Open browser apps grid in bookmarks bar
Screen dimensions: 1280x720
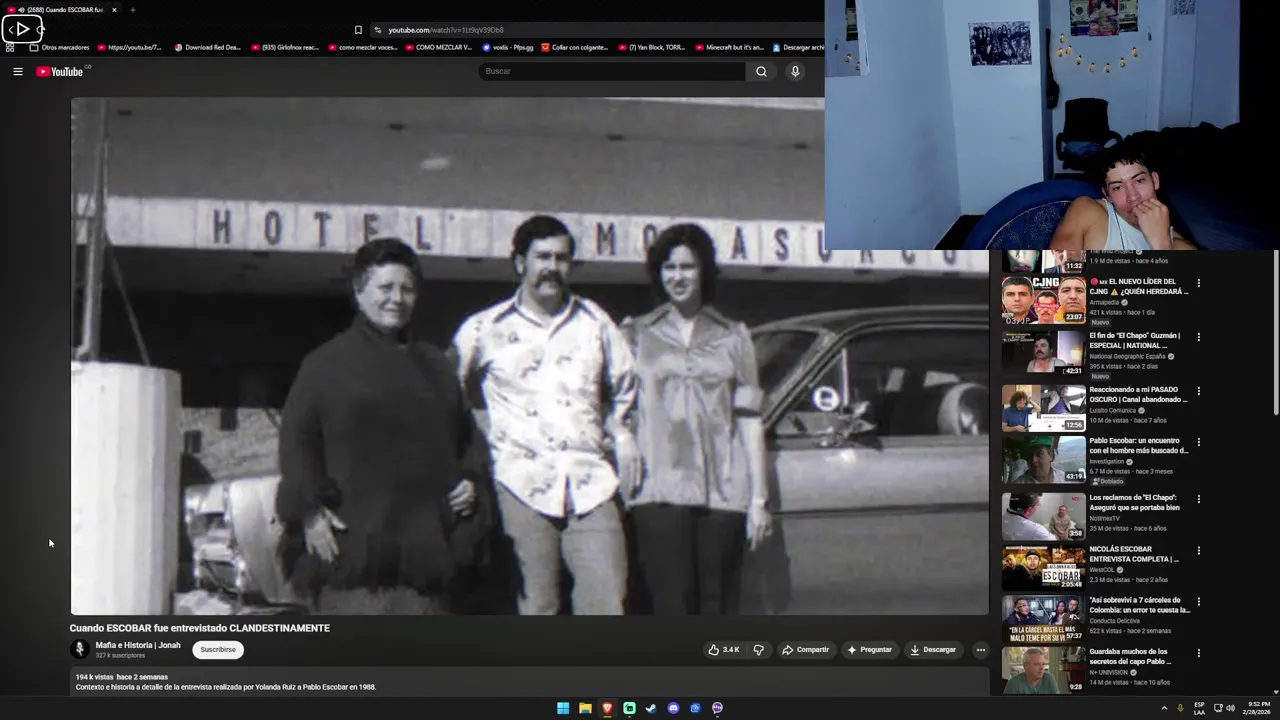tap(10, 47)
